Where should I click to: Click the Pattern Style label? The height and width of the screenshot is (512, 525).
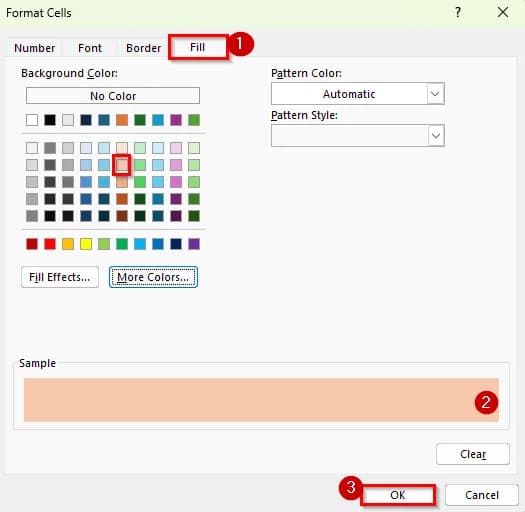[x=304, y=115]
